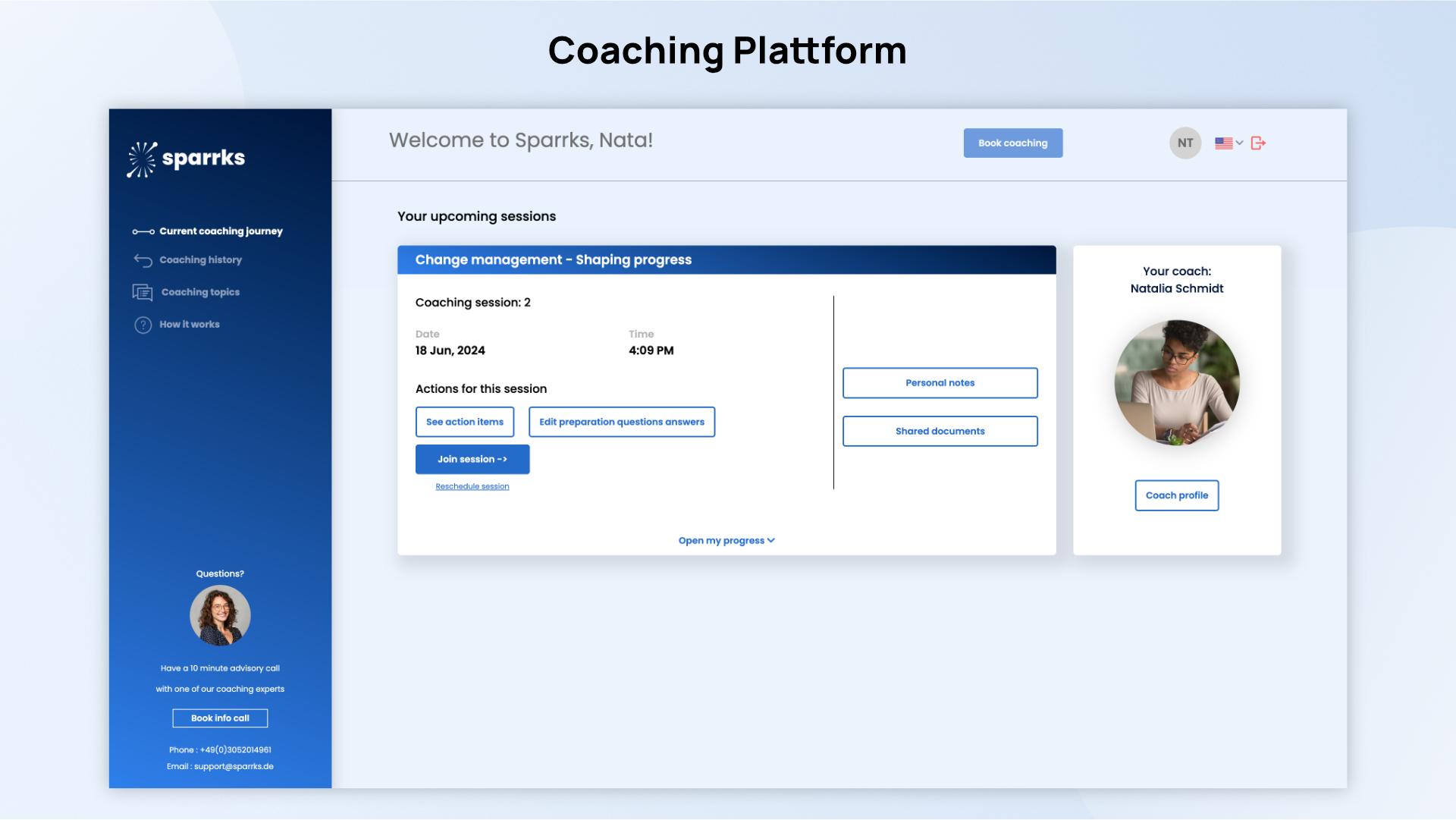Expand the language dropdown chevron
Viewport: 1456px width, 820px height.
[1240, 143]
